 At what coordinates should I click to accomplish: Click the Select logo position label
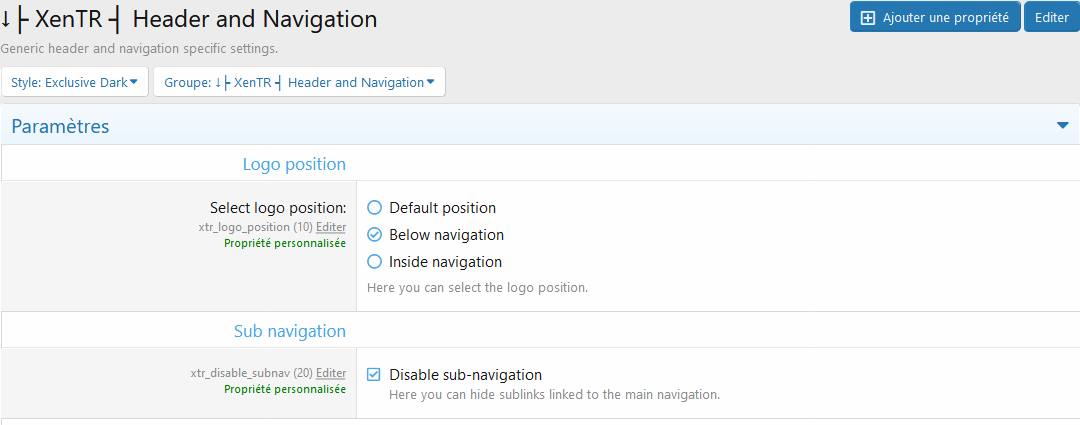(278, 208)
